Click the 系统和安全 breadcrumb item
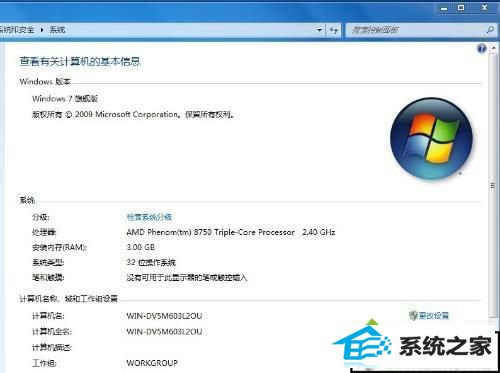The image size is (500, 373). 17,30
